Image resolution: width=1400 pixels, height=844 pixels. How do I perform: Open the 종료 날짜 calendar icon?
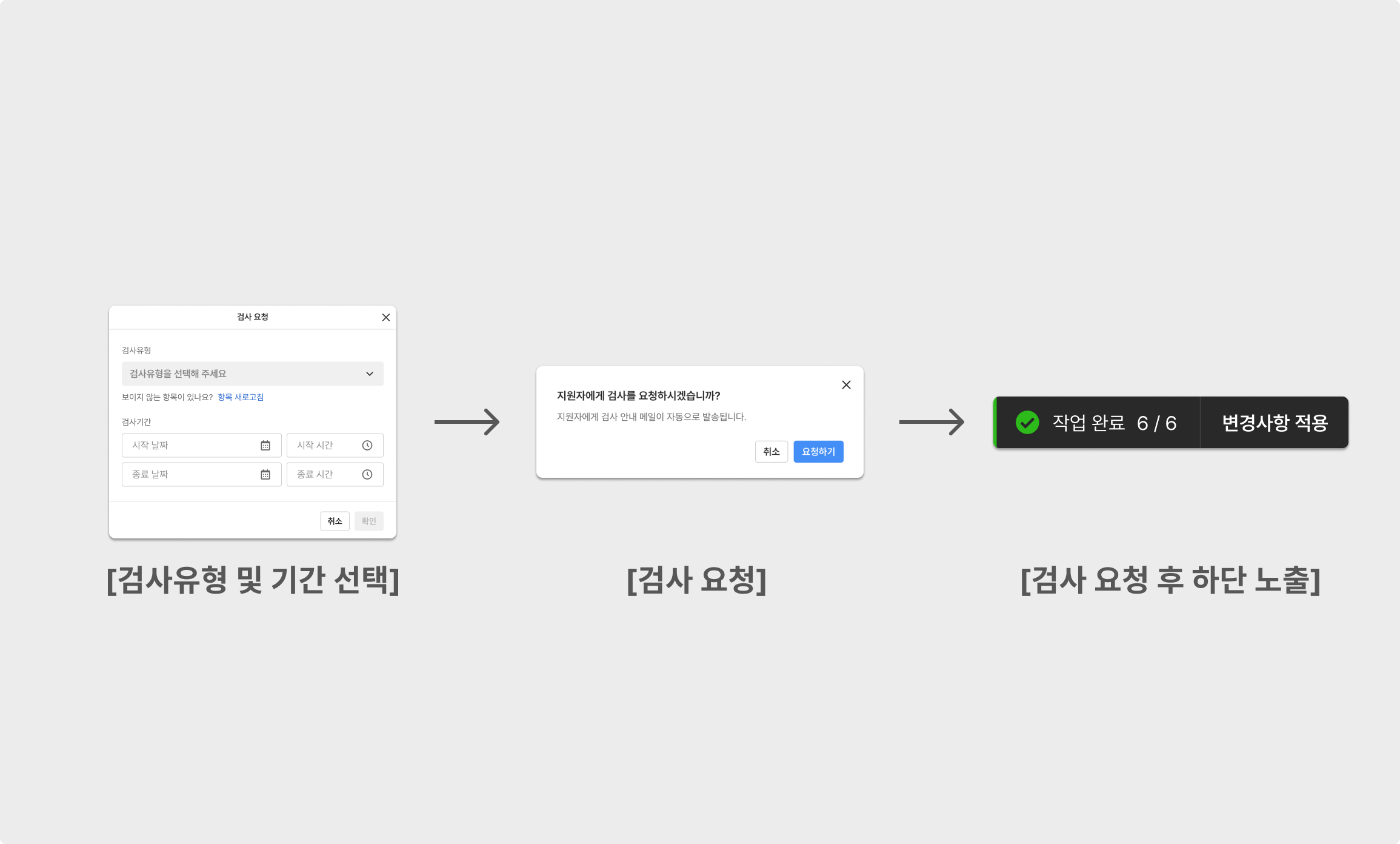coord(265,475)
